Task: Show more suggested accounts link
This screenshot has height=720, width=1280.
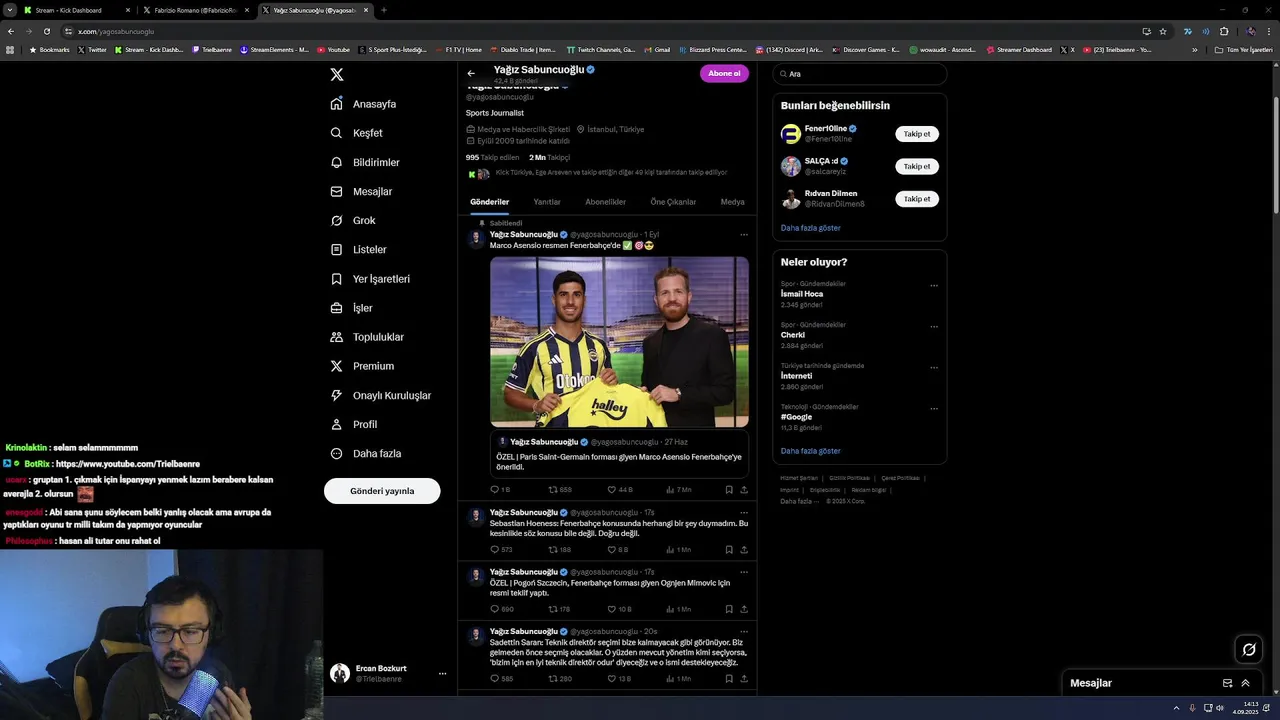Action: (x=811, y=228)
